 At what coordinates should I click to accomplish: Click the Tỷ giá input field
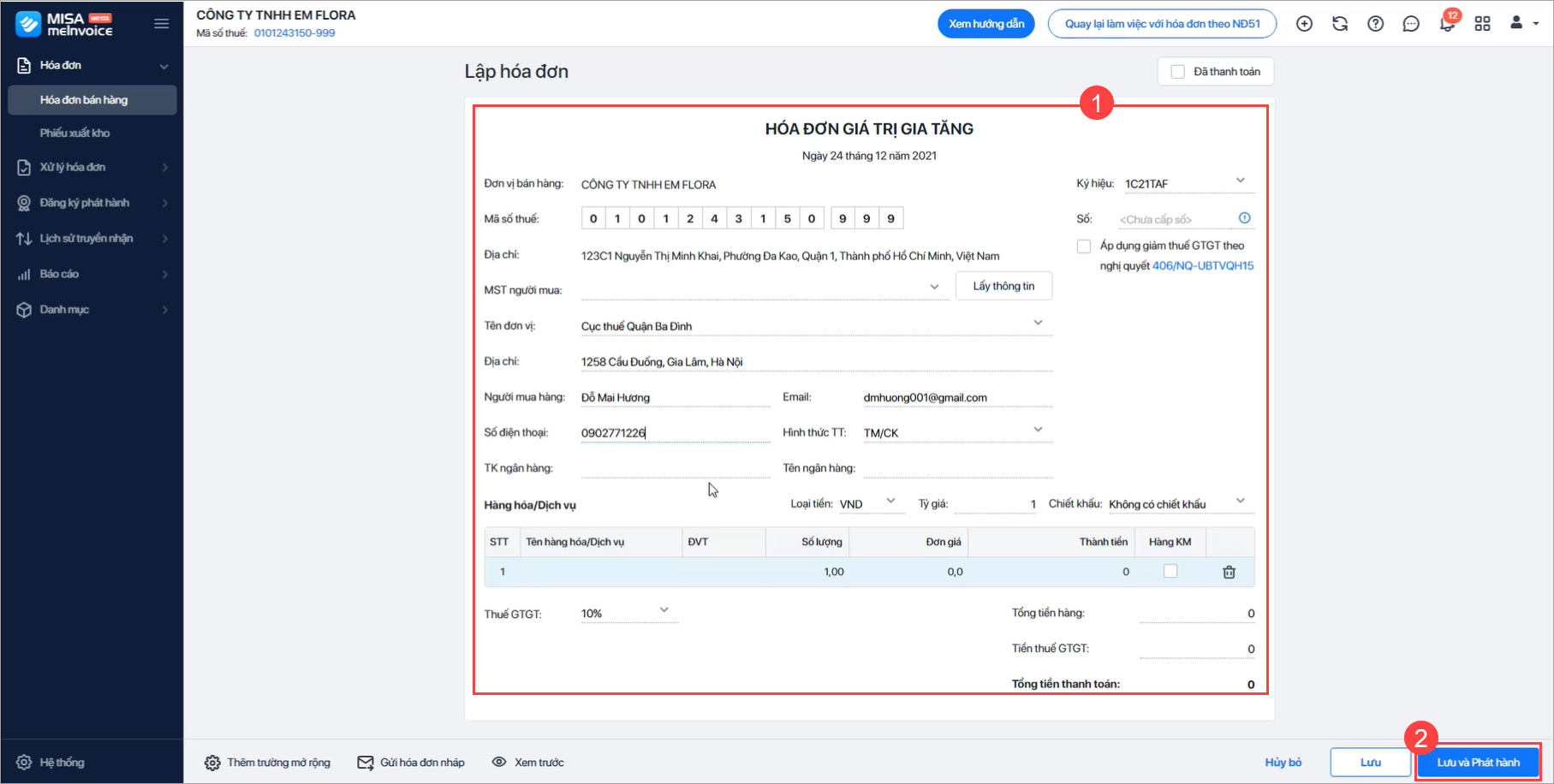[996, 503]
